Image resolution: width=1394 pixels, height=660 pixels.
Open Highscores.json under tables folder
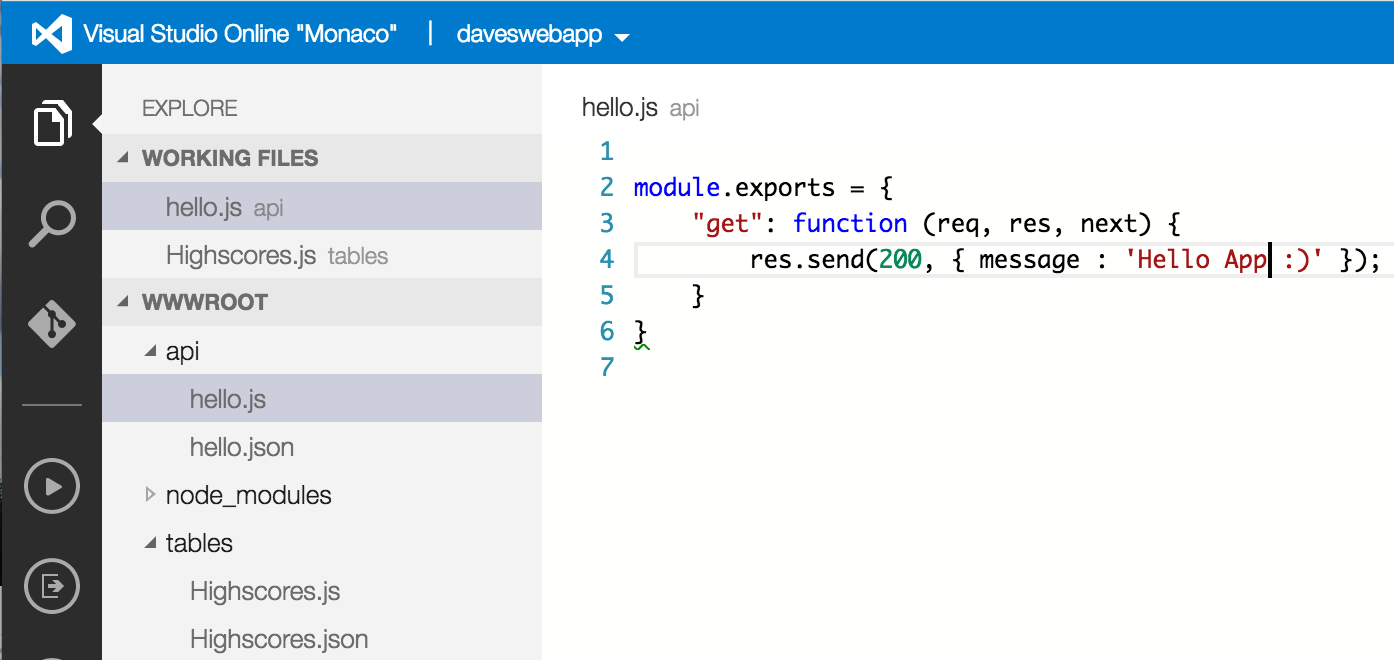321,639
